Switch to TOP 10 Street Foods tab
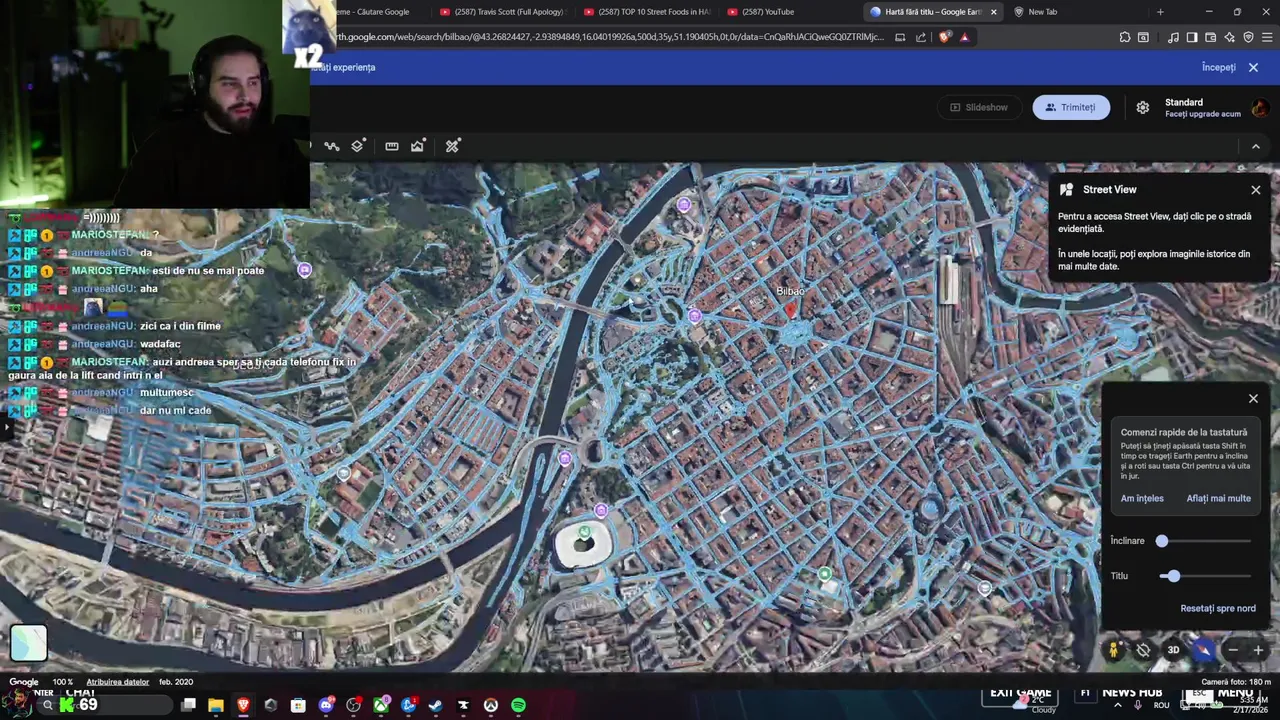 click(646, 12)
